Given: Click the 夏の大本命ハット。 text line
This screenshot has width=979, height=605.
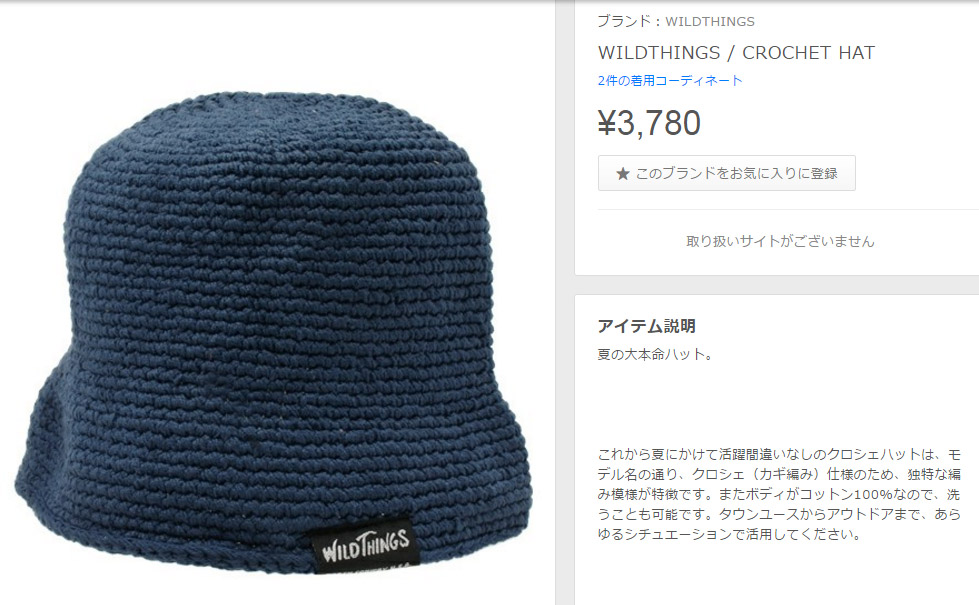Looking at the screenshot, I should [x=655, y=355].
